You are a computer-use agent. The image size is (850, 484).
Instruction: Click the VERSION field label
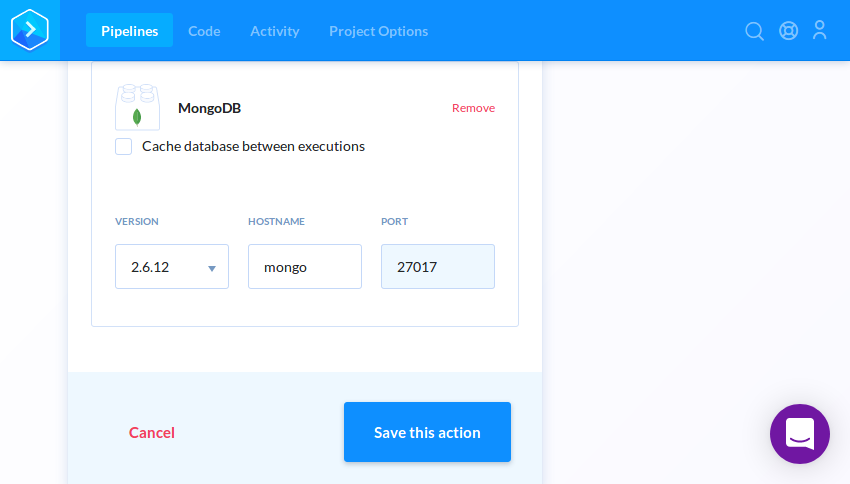[137, 222]
